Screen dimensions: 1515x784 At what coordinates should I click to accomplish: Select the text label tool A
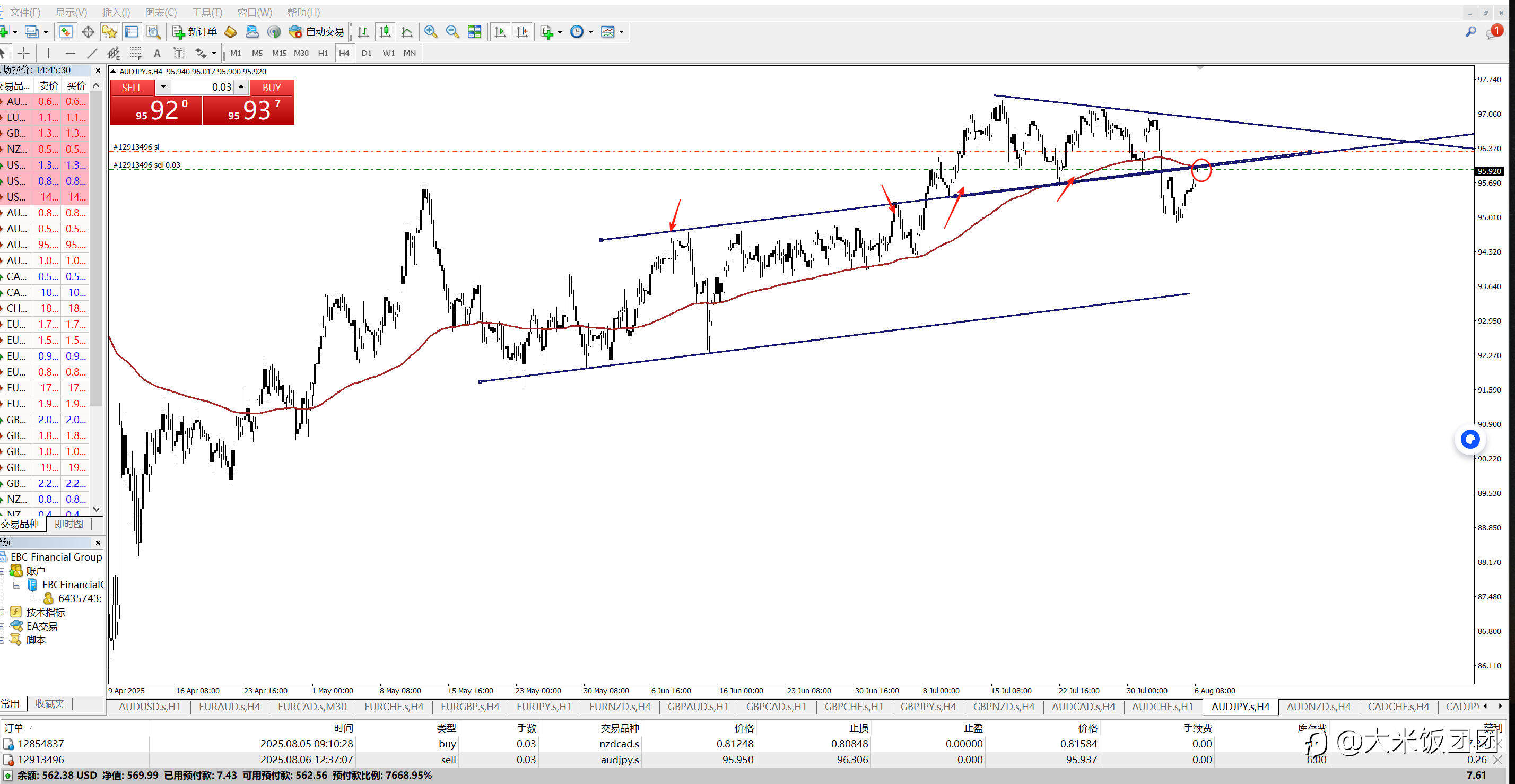pyautogui.click(x=157, y=53)
